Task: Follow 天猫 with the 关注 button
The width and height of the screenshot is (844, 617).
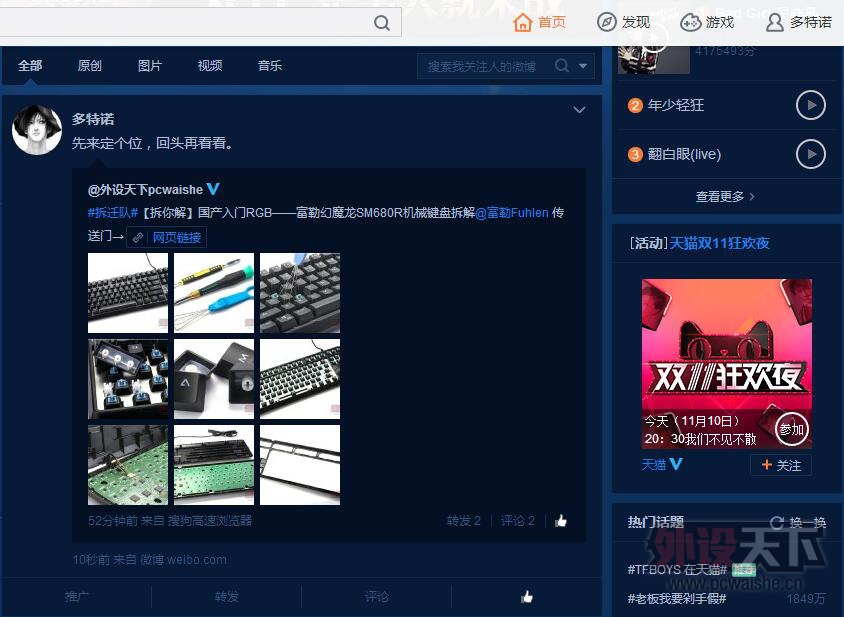Action: (x=781, y=465)
